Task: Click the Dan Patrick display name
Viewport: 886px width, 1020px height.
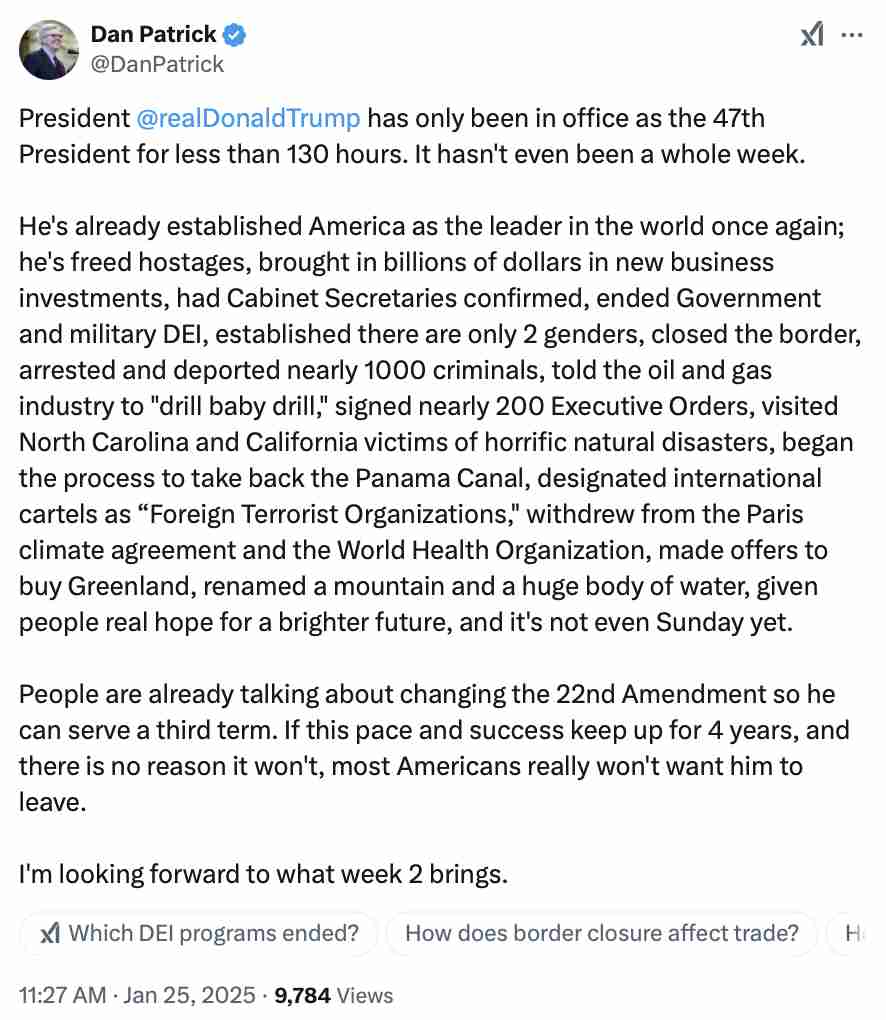Action: point(154,35)
